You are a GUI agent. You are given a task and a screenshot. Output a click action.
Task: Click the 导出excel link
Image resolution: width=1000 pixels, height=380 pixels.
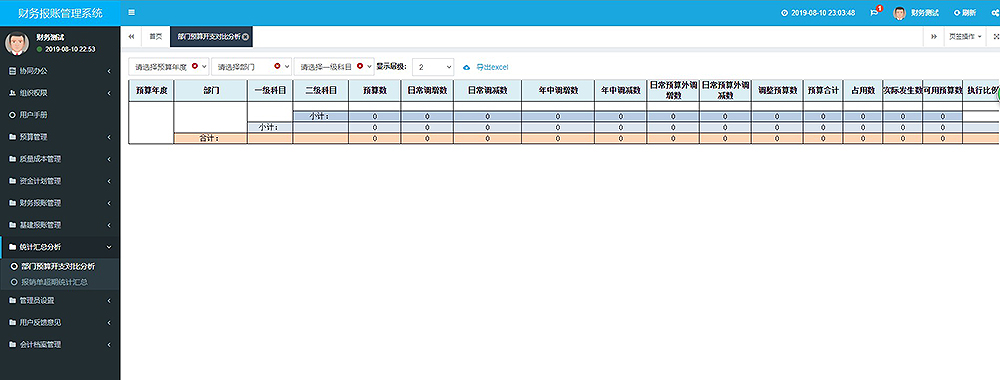pyautogui.click(x=492, y=67)
